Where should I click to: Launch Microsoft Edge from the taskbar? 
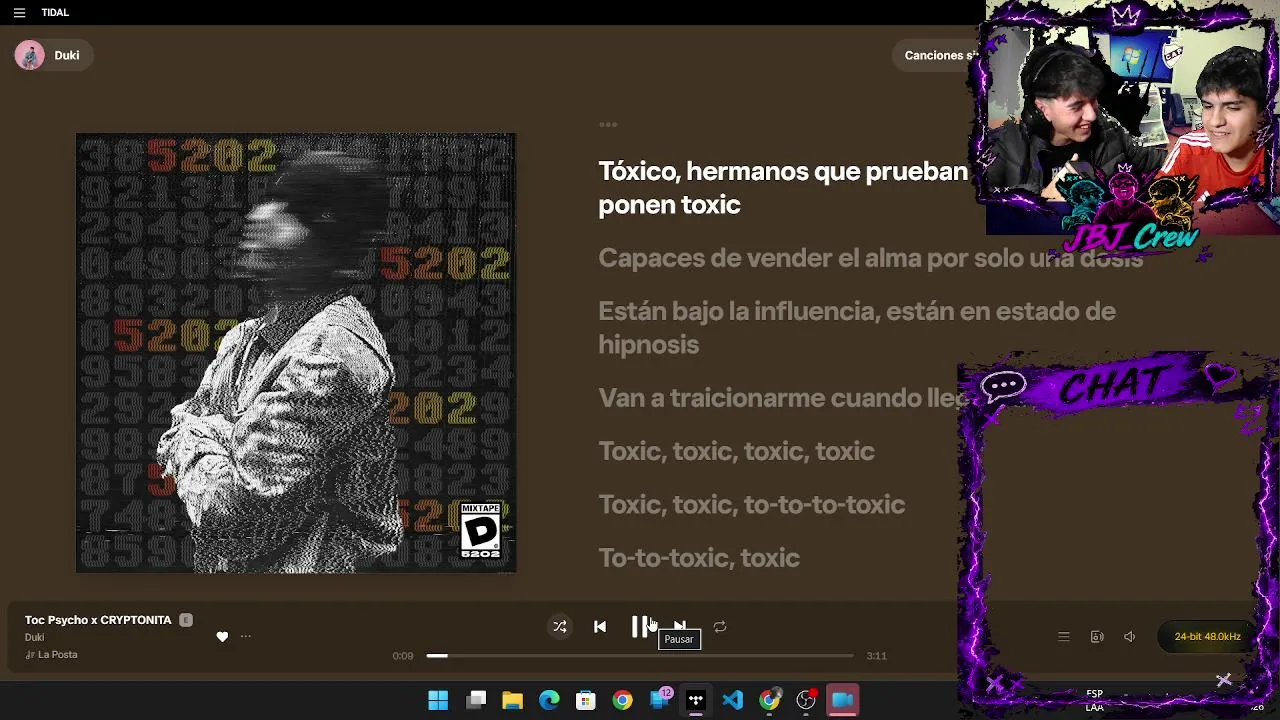tap(549, 700)
